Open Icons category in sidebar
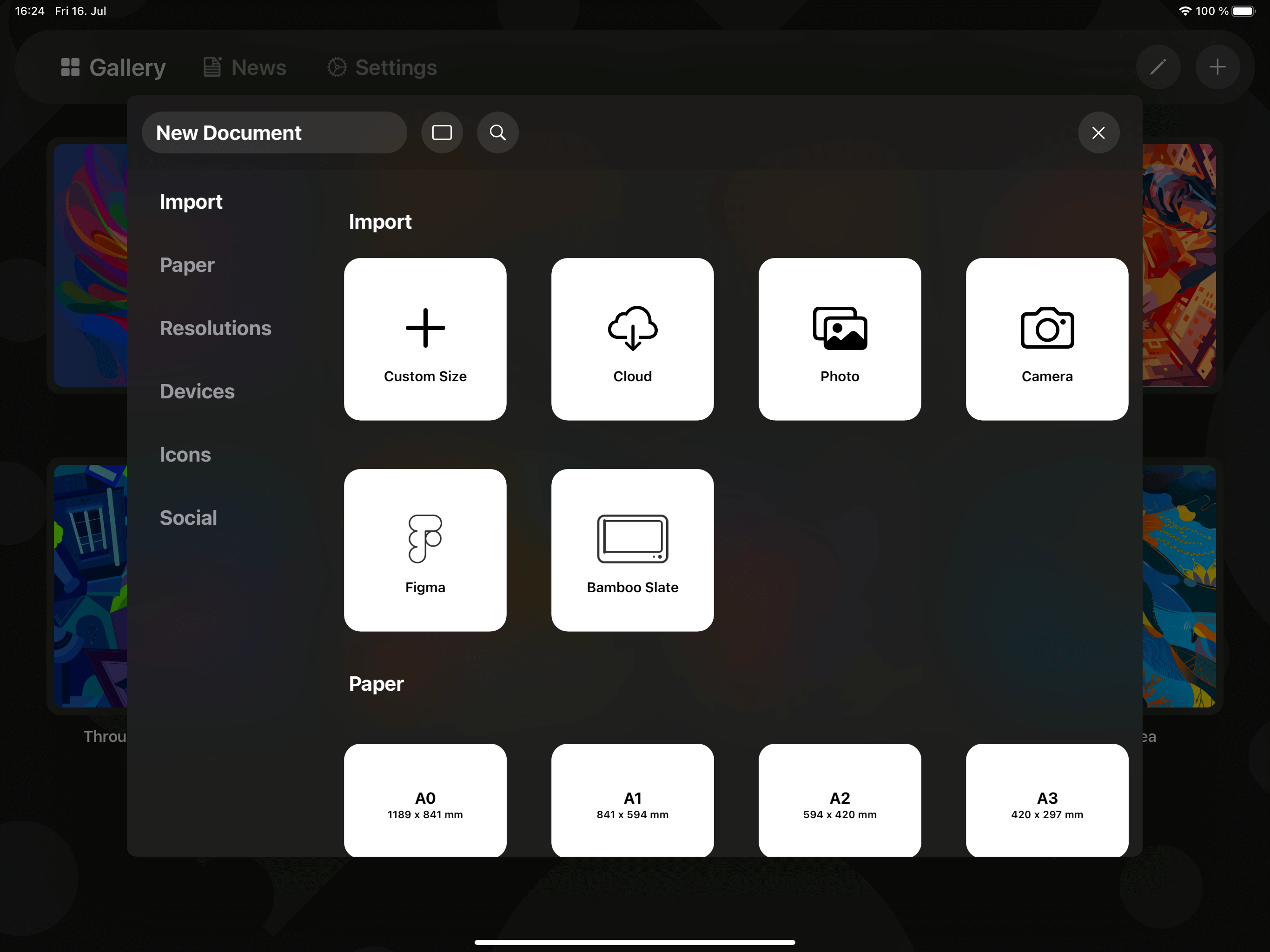 pyautogui.click(x=185, y=454)
